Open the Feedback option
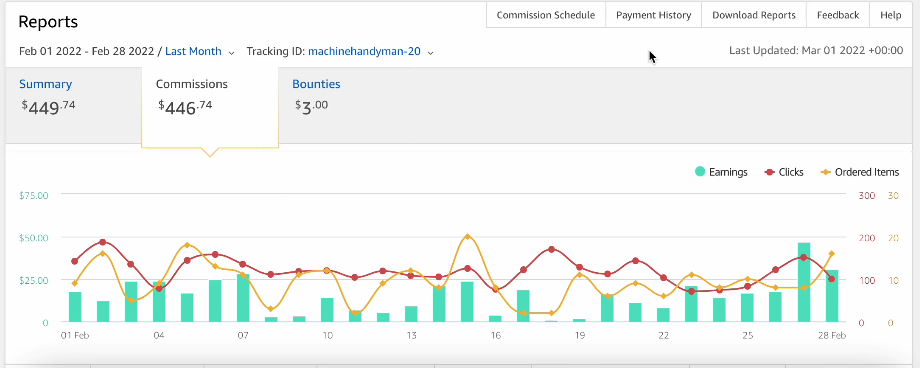The image size is (920, 368). pos(838,15)
